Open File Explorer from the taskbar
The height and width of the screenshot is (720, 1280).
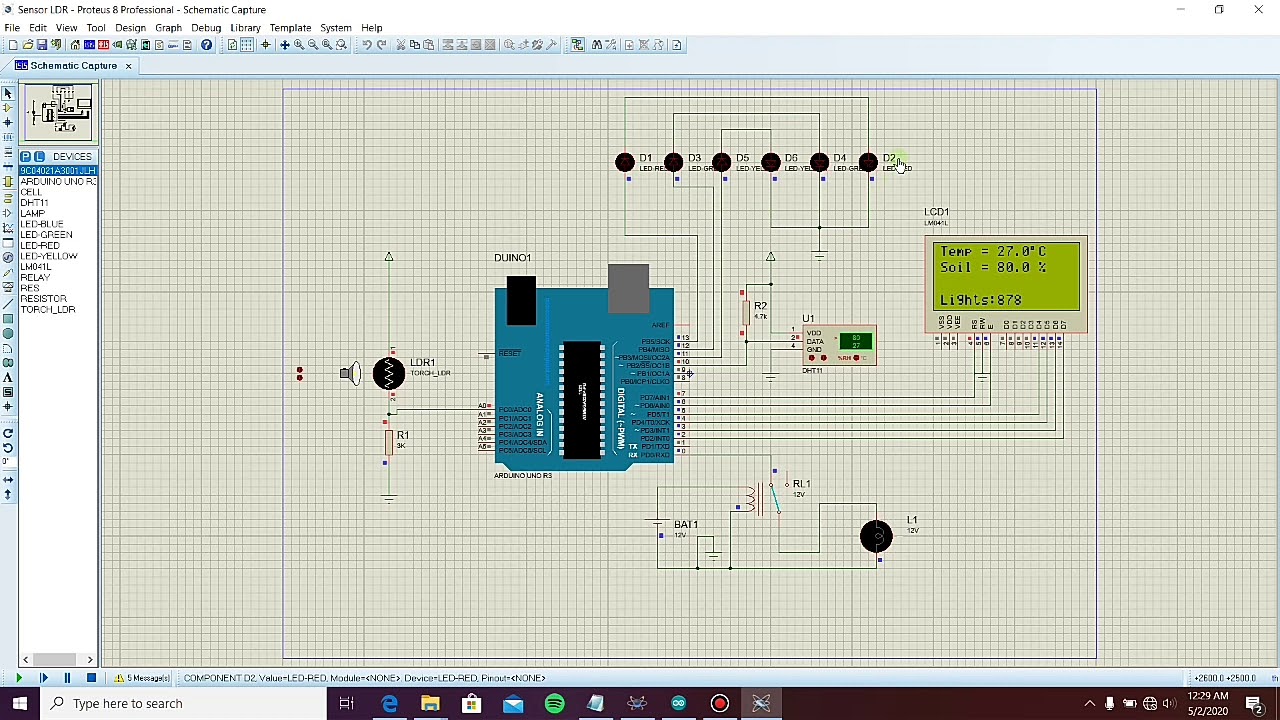(430, 703)
